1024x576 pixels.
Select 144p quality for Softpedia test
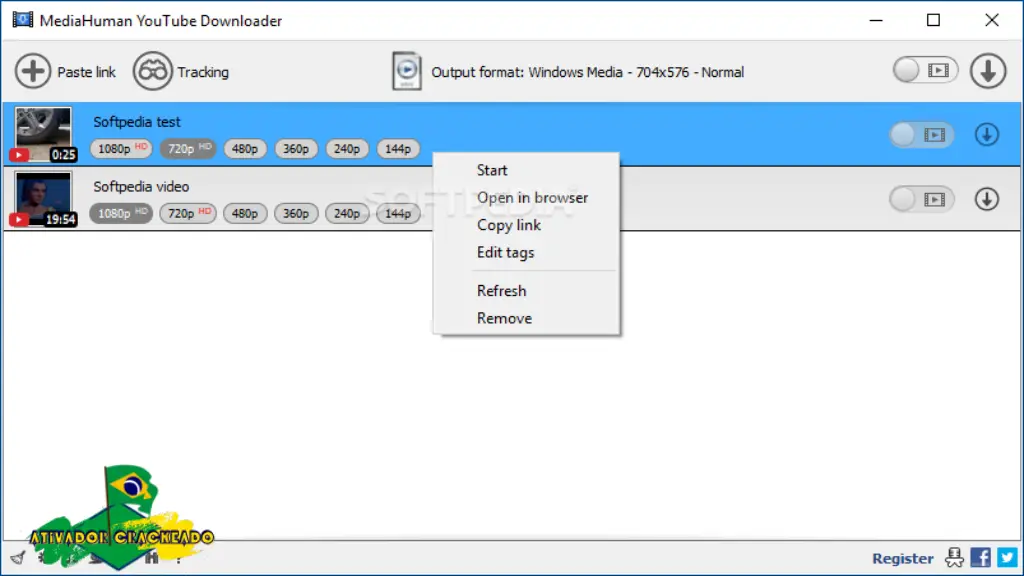(398, 149)
